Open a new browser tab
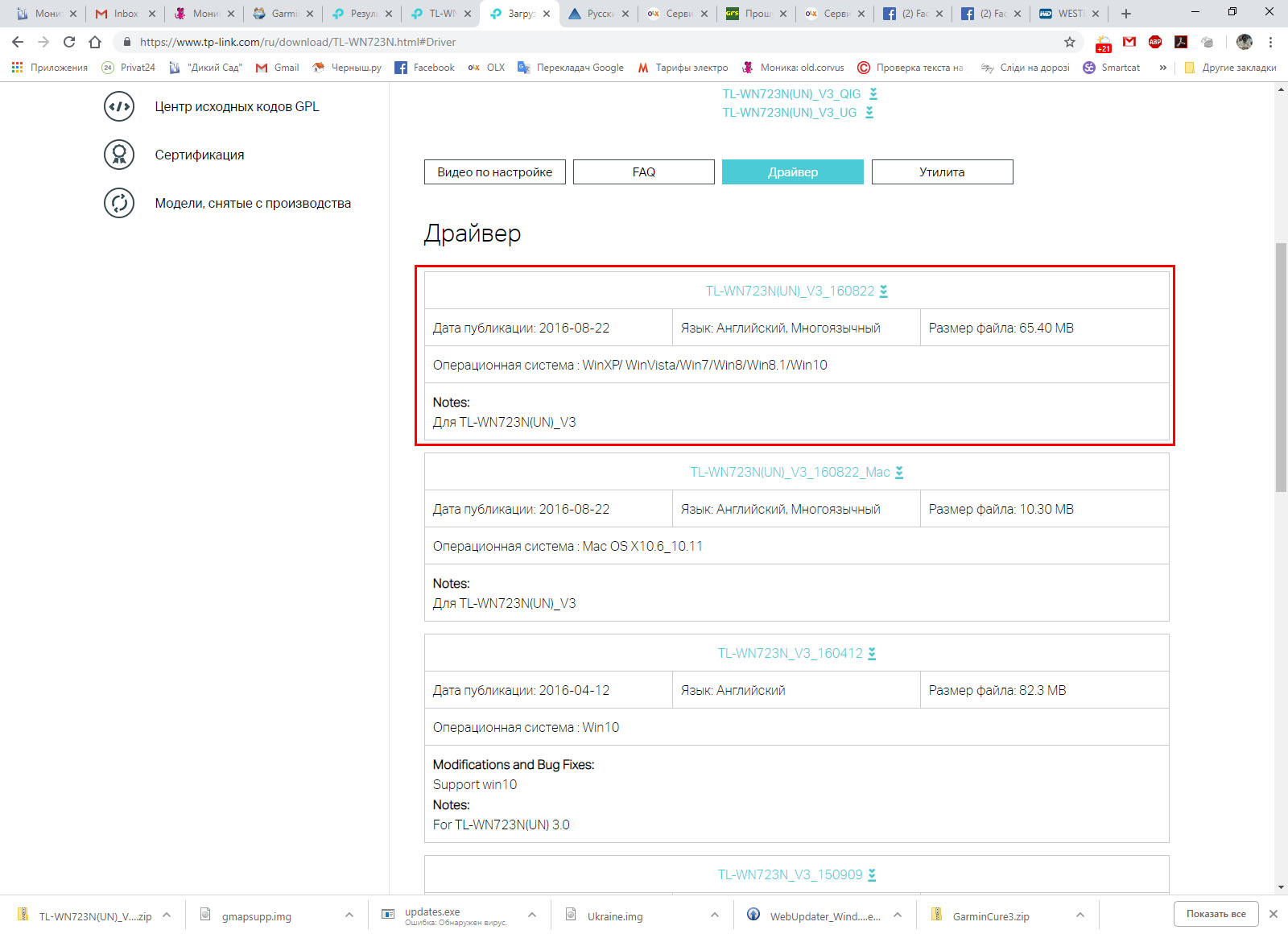This screenshot has width=1288, height=934. tap(1126, 14)
